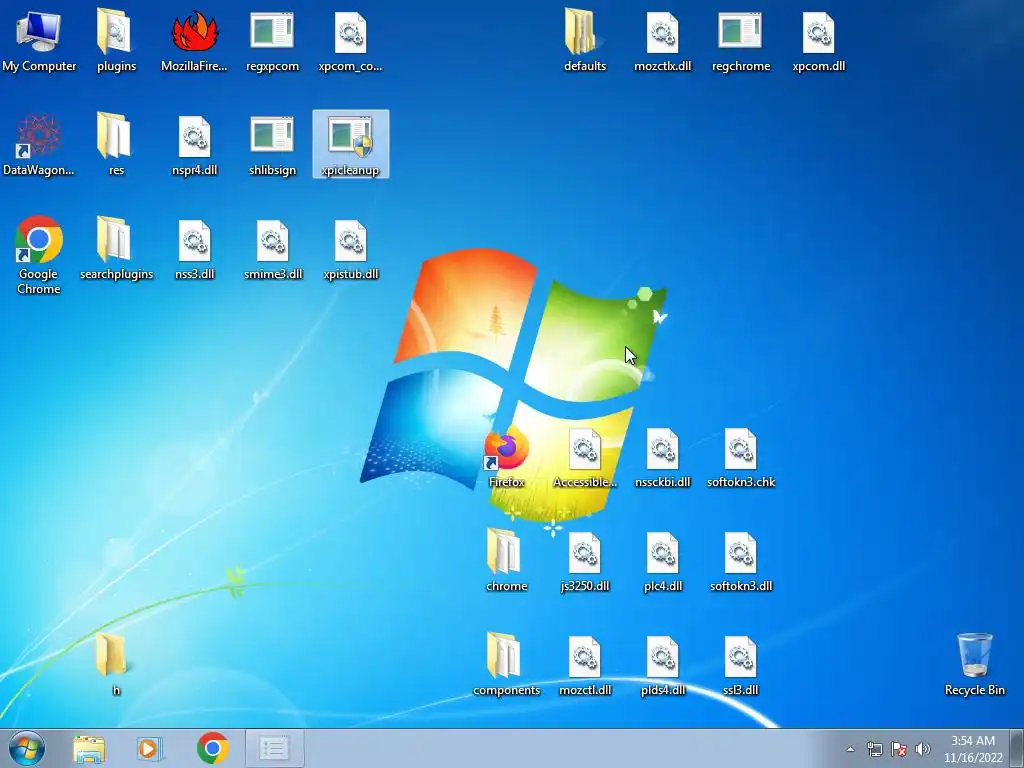Open Chrome from the taskbar

coord(212,748)
